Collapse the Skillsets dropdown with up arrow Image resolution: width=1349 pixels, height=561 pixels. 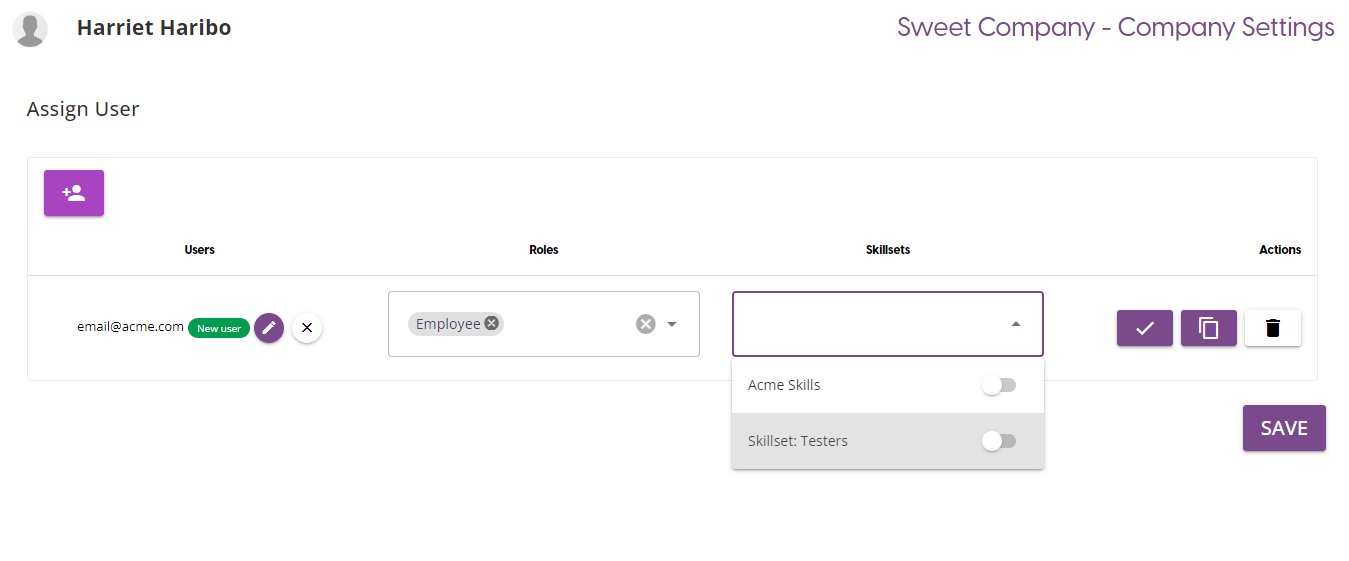pos(1016,324)
